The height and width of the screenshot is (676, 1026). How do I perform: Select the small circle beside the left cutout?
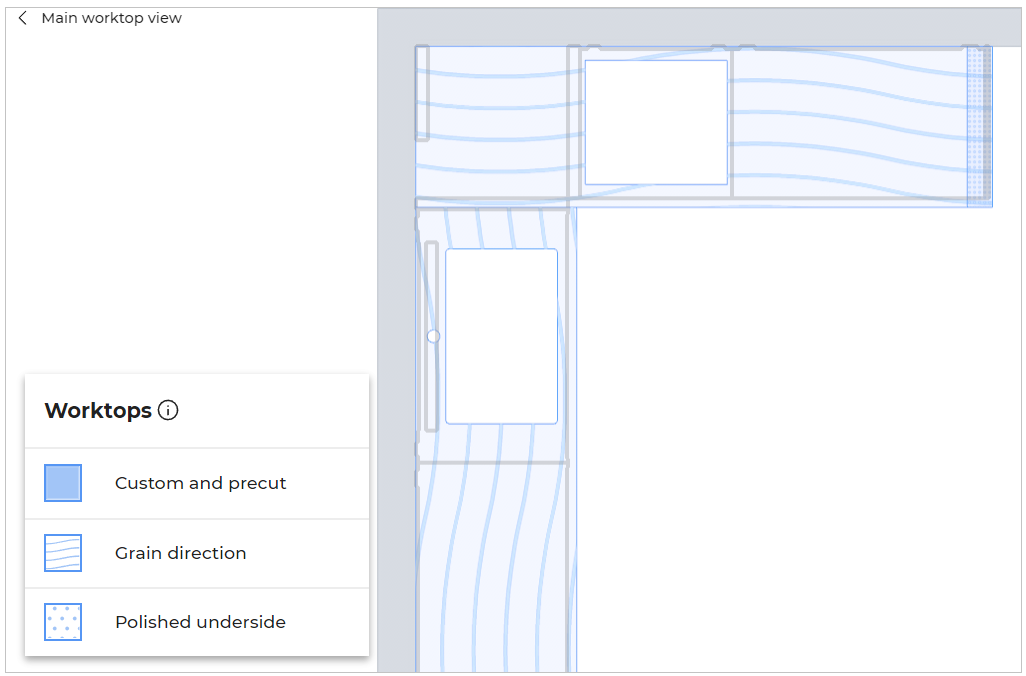click(x=433, y=337)
